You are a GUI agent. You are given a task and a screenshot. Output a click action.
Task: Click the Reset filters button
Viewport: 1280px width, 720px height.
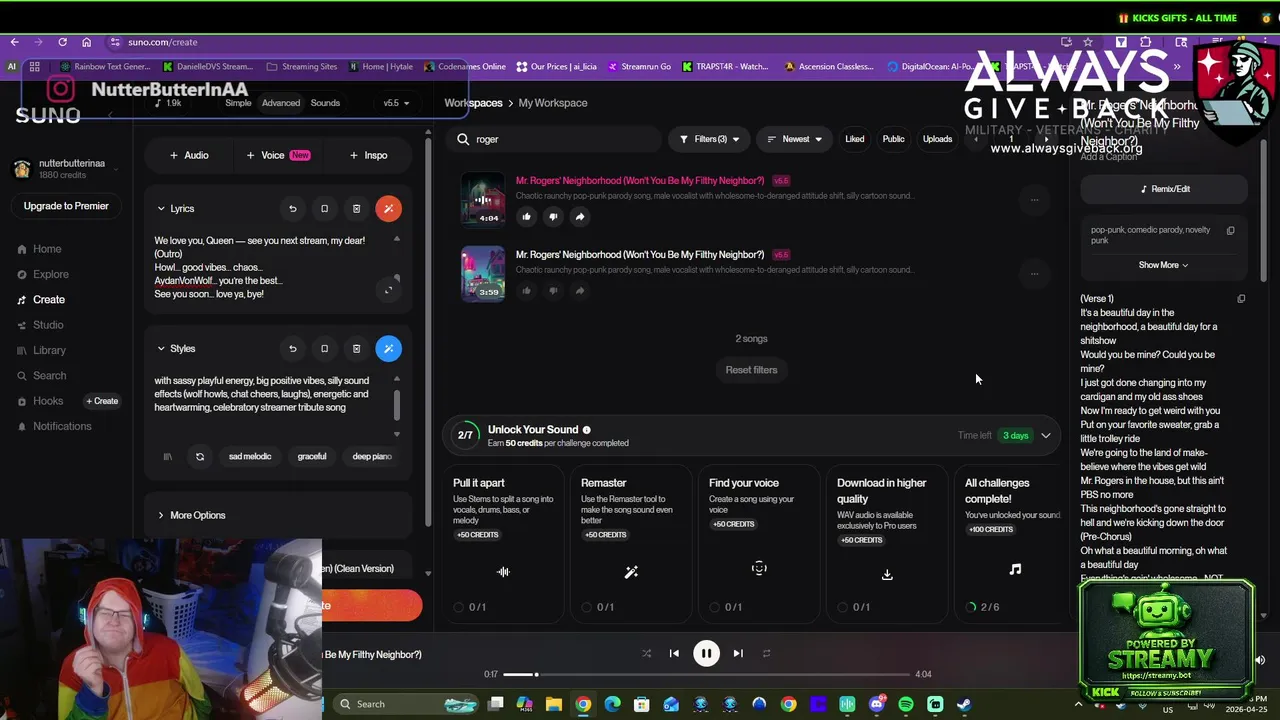pos(751,370)
